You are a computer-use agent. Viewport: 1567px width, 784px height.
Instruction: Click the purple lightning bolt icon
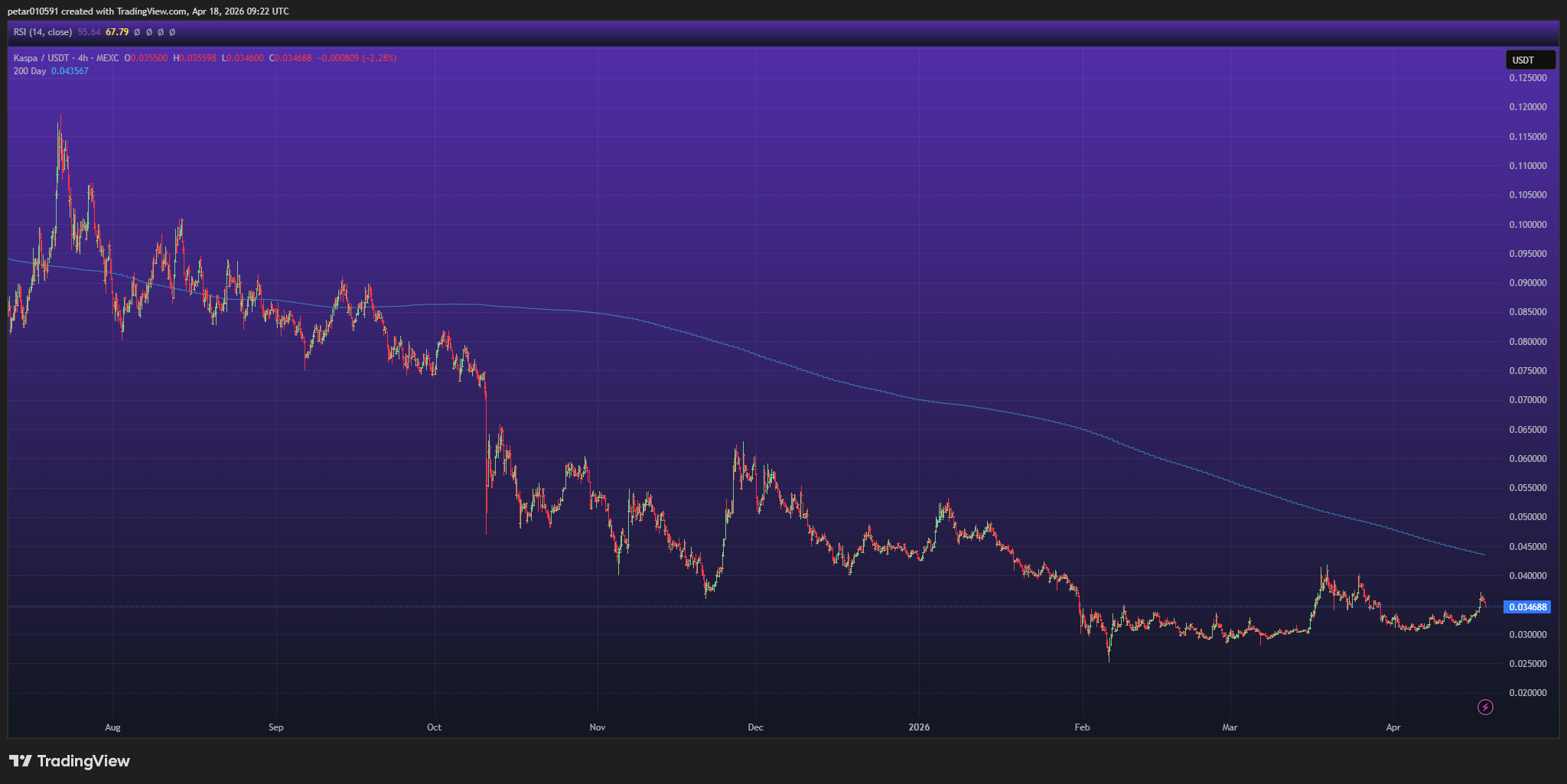click(1484, 708)
